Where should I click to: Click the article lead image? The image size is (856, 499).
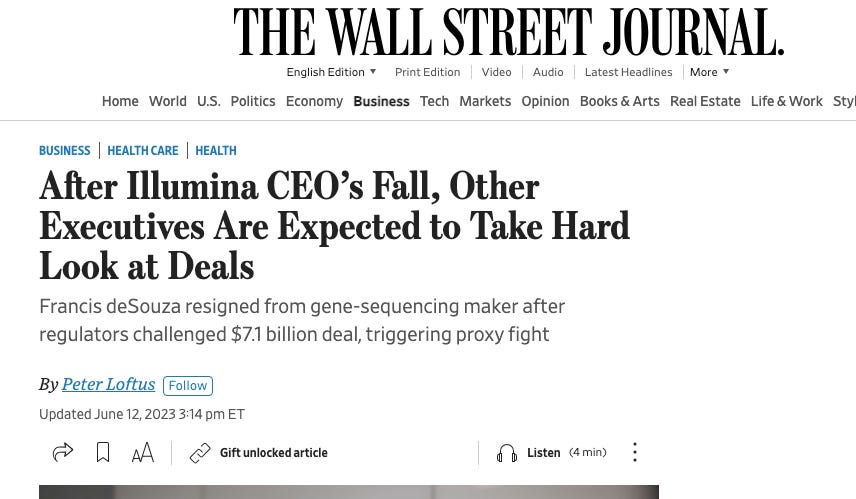coord(349,492)
